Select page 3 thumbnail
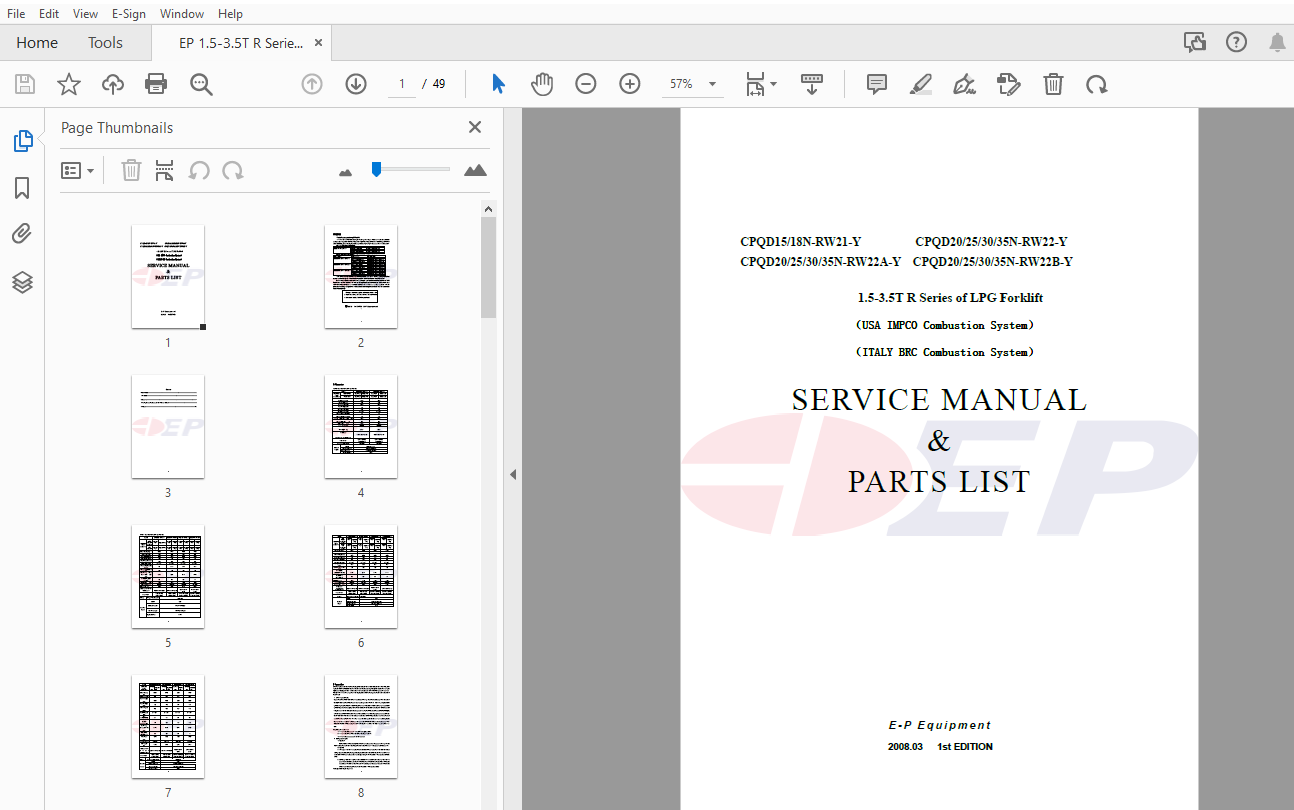 [x=168, y=427]
